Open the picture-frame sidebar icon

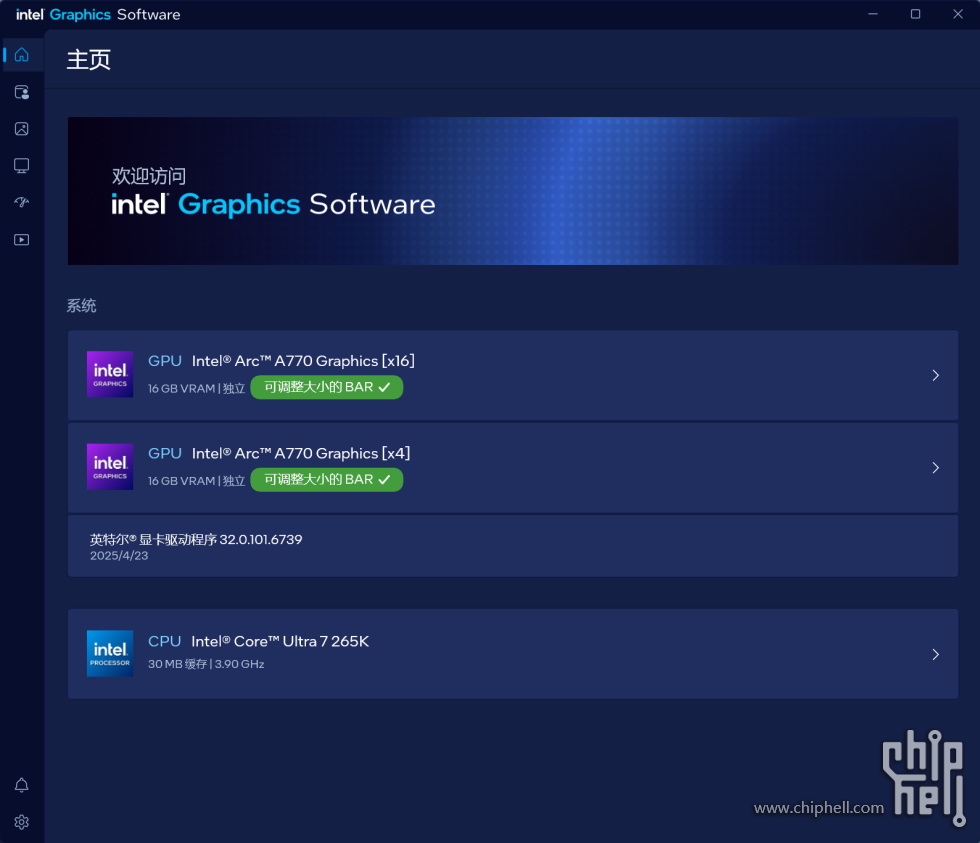[x=22, y=129]
